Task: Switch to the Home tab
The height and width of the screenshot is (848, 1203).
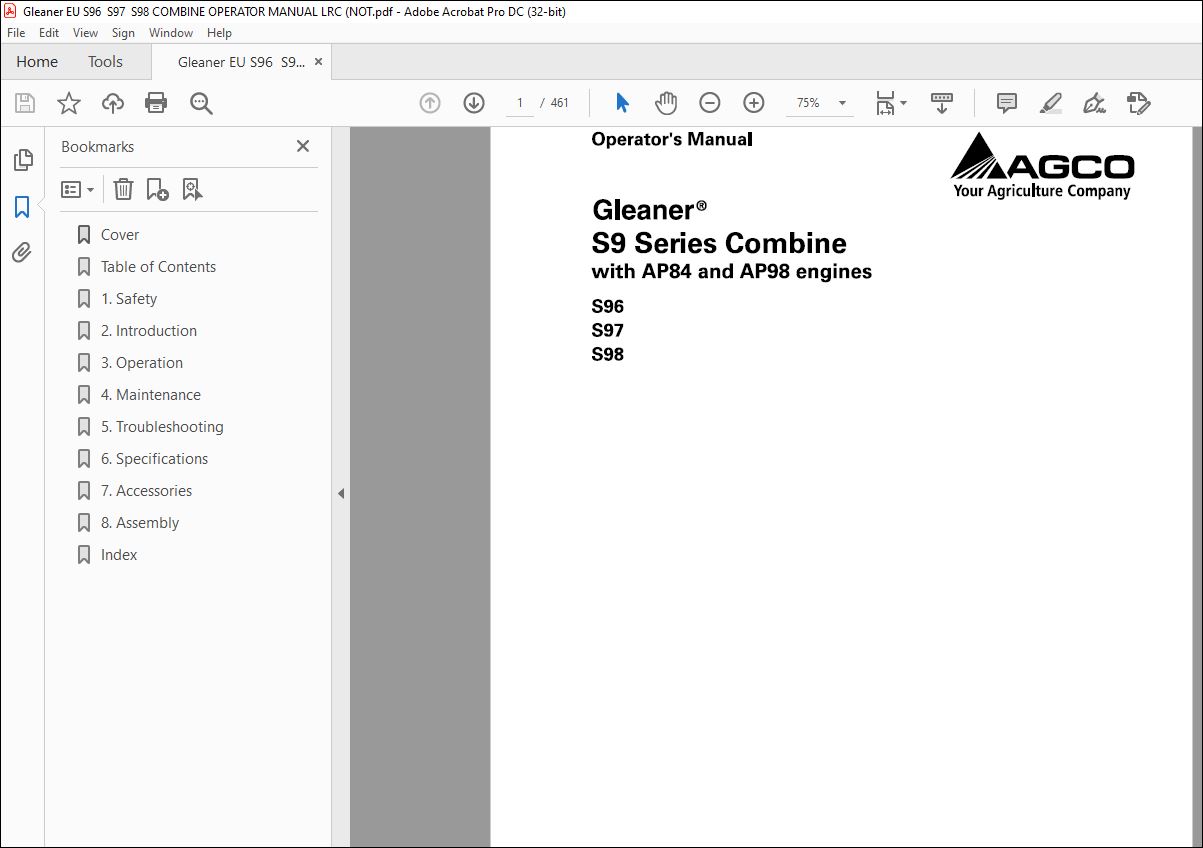Action: click(37, 62)
